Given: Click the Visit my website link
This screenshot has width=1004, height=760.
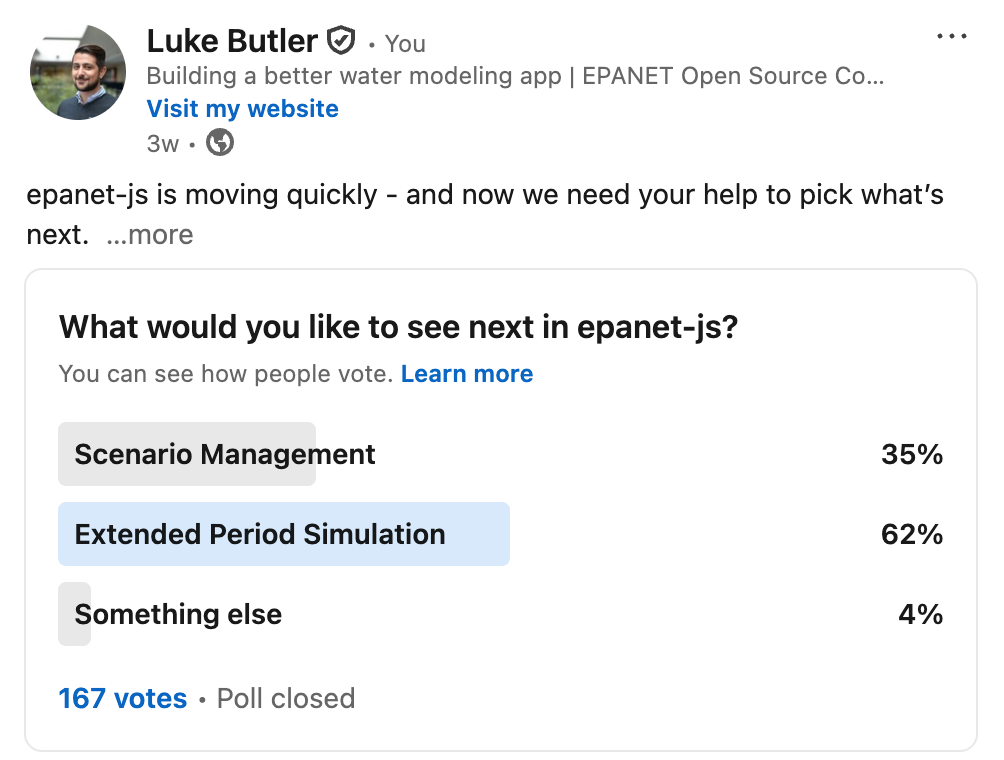Looking at the screenshot, I should pyautogui.click(x=242, y=108).
